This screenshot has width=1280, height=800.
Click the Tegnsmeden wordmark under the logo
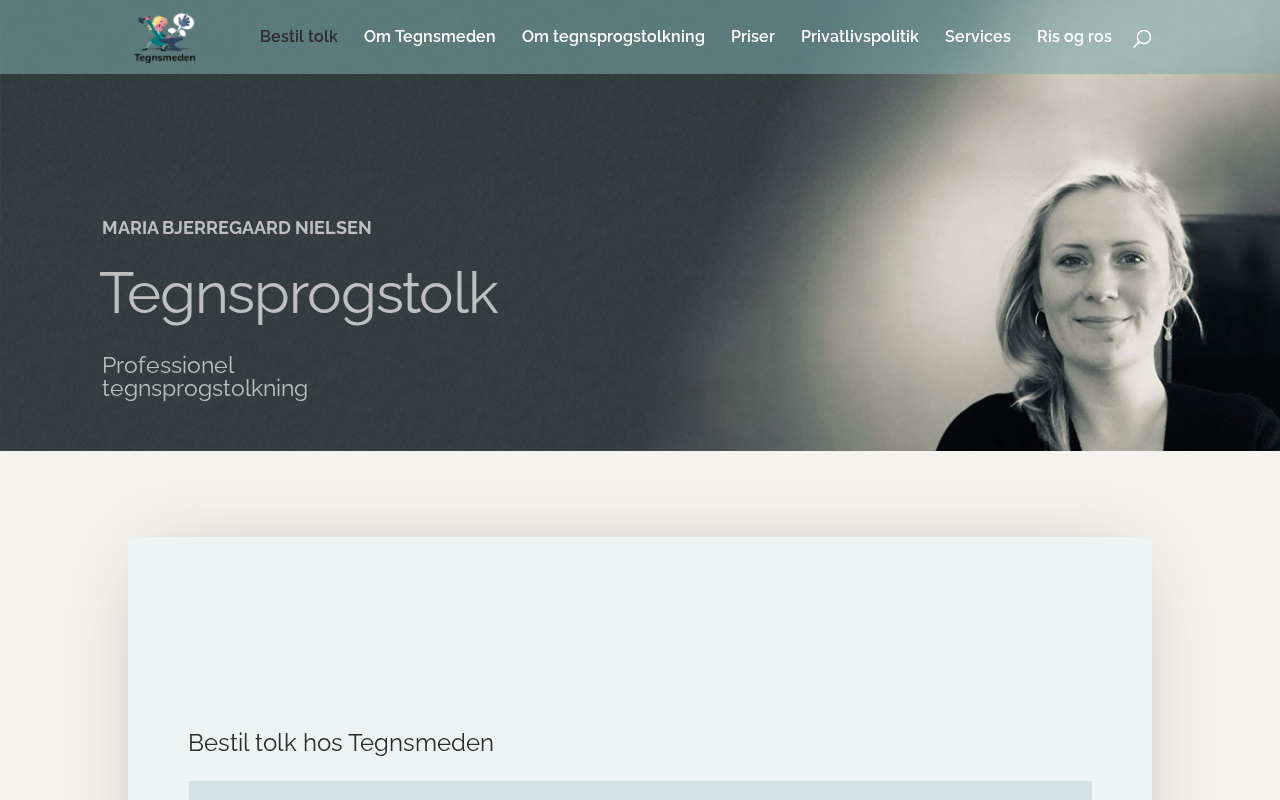point(165,58)
